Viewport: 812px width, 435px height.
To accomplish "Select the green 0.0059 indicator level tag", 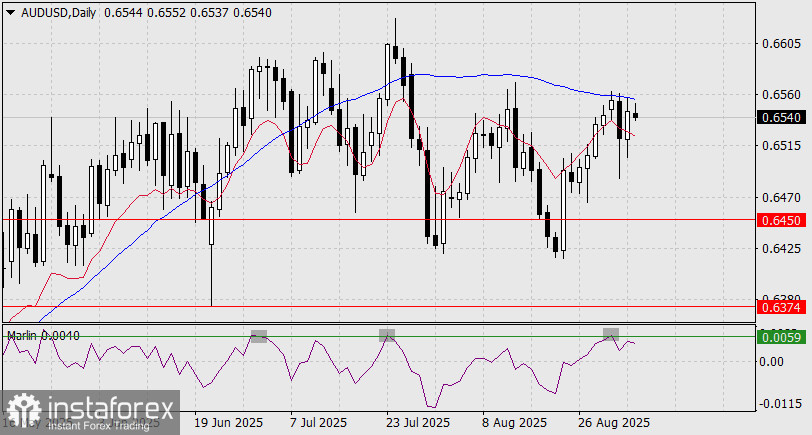I will tap(782, 338).
